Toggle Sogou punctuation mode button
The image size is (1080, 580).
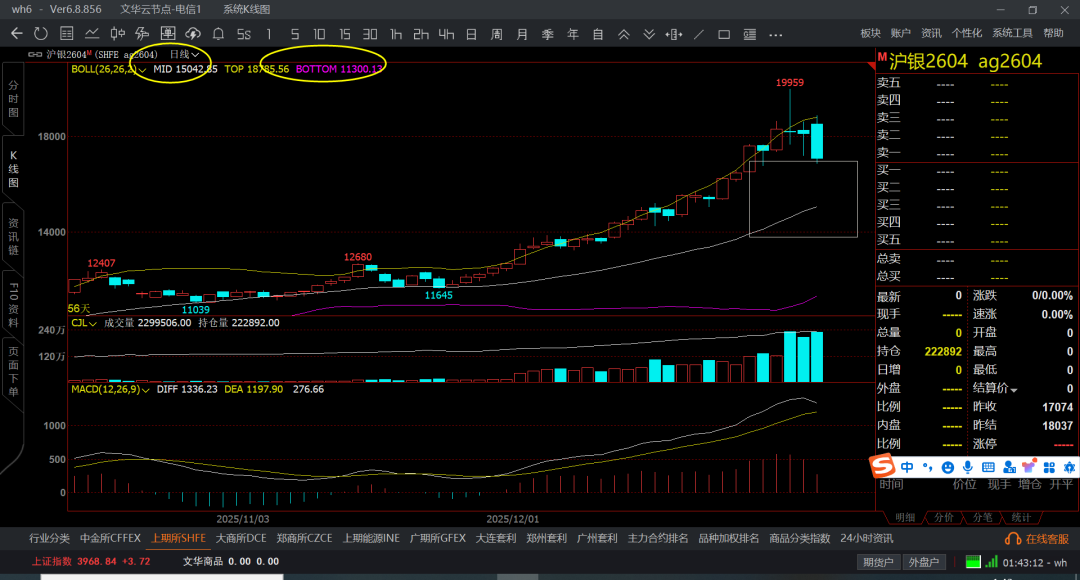(x=928, y=468)
